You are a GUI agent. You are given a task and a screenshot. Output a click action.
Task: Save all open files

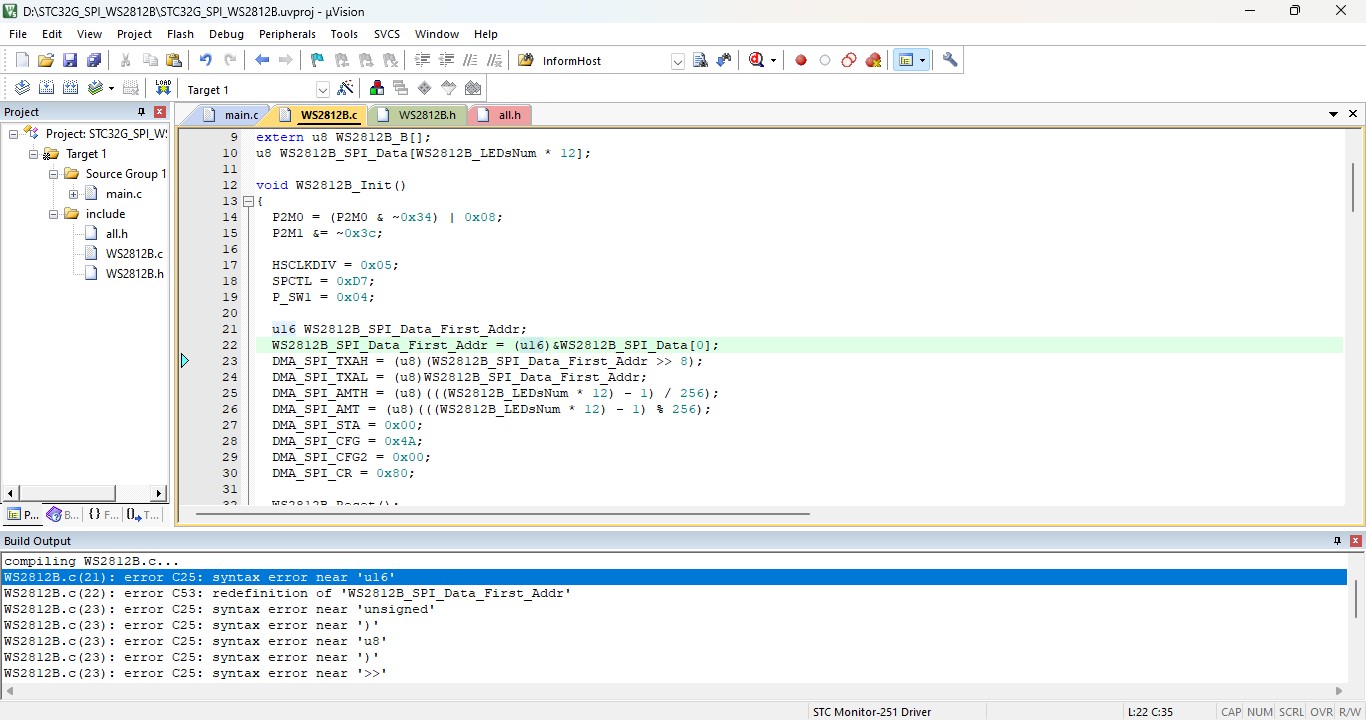pos(94,60)
